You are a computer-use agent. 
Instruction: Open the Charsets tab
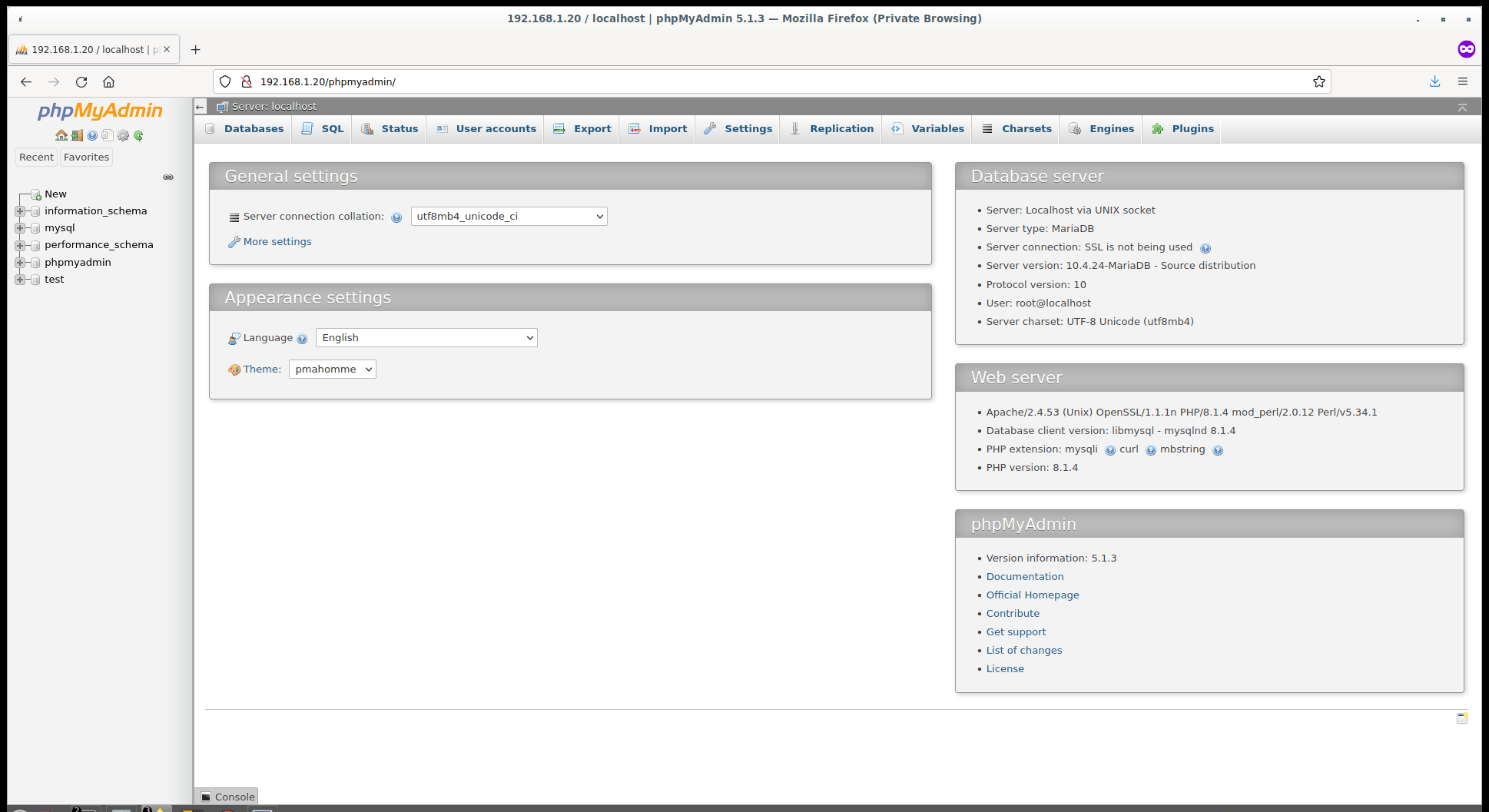tap(1016, 129)
